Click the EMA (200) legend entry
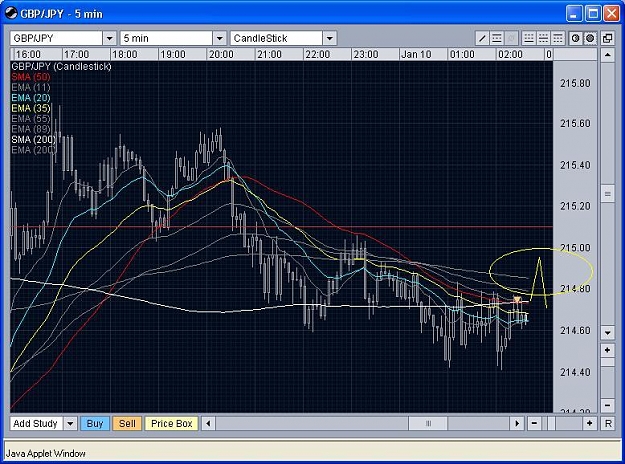This screenshot has width=625, height=464. click(33, 150)
